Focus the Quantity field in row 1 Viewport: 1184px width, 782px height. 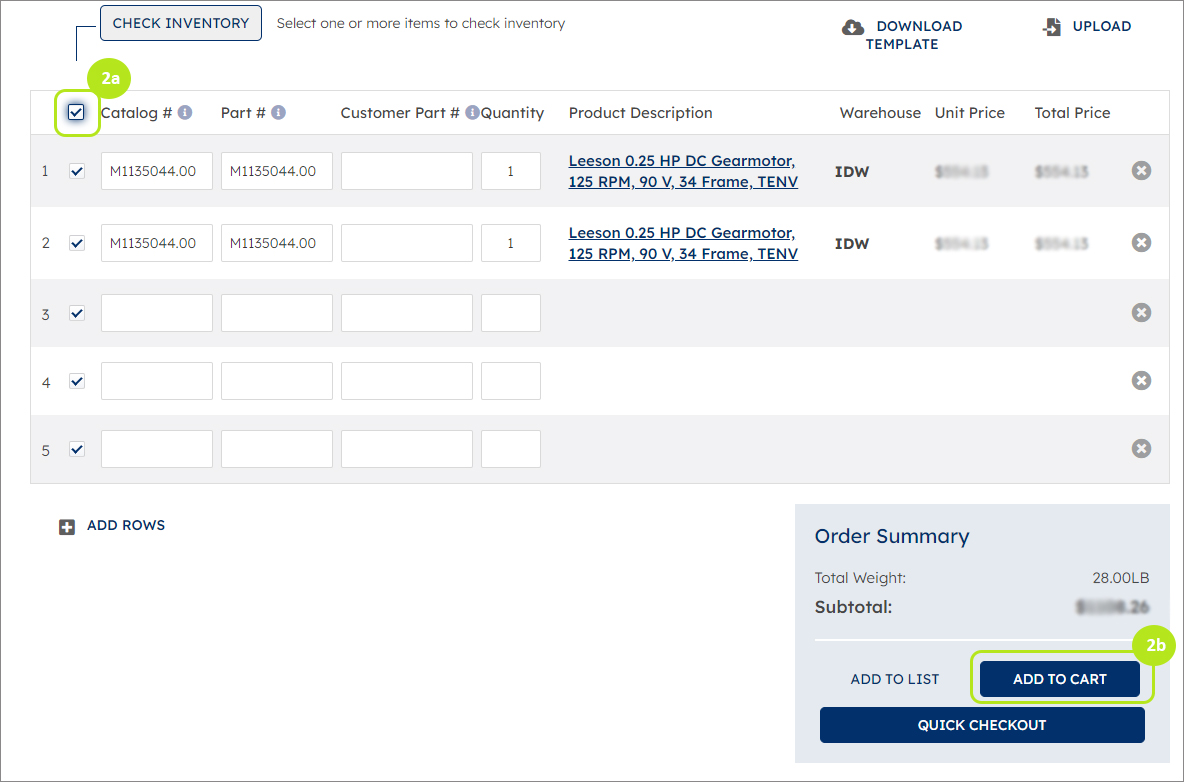click(510, 171)
